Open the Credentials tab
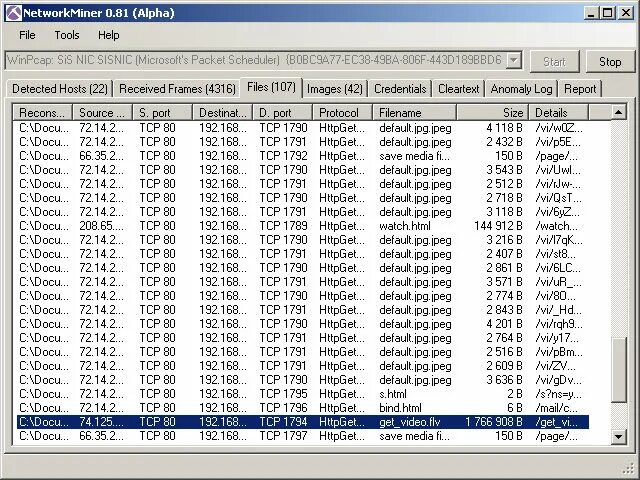Viewport: 640px width, 480px height. coord(400,89)
